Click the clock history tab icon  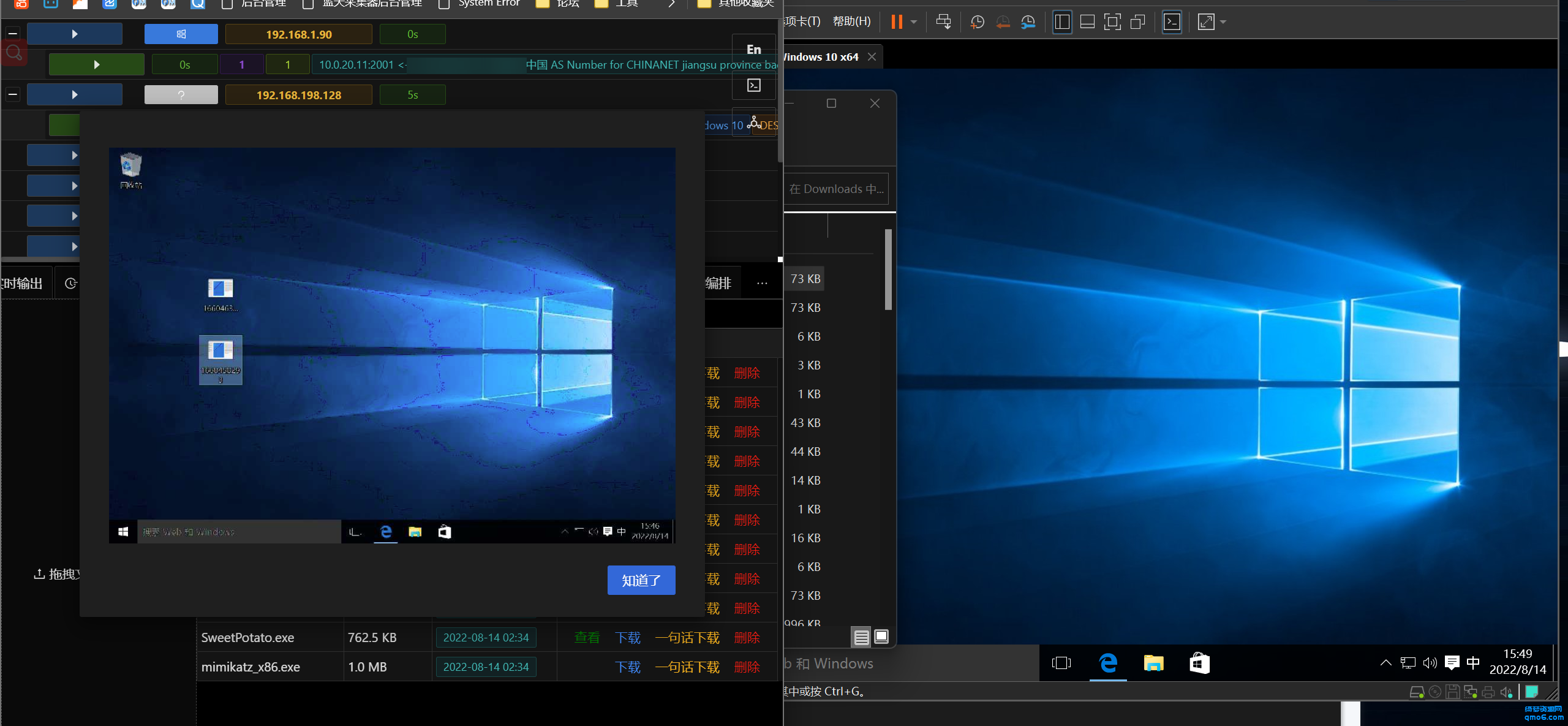coord(70,283)
